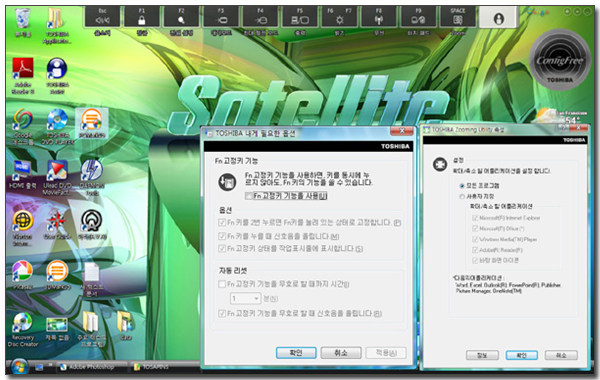Click 적용 in Fn sticky key dialog
The image size is (600, 380).
click(386, 352)
